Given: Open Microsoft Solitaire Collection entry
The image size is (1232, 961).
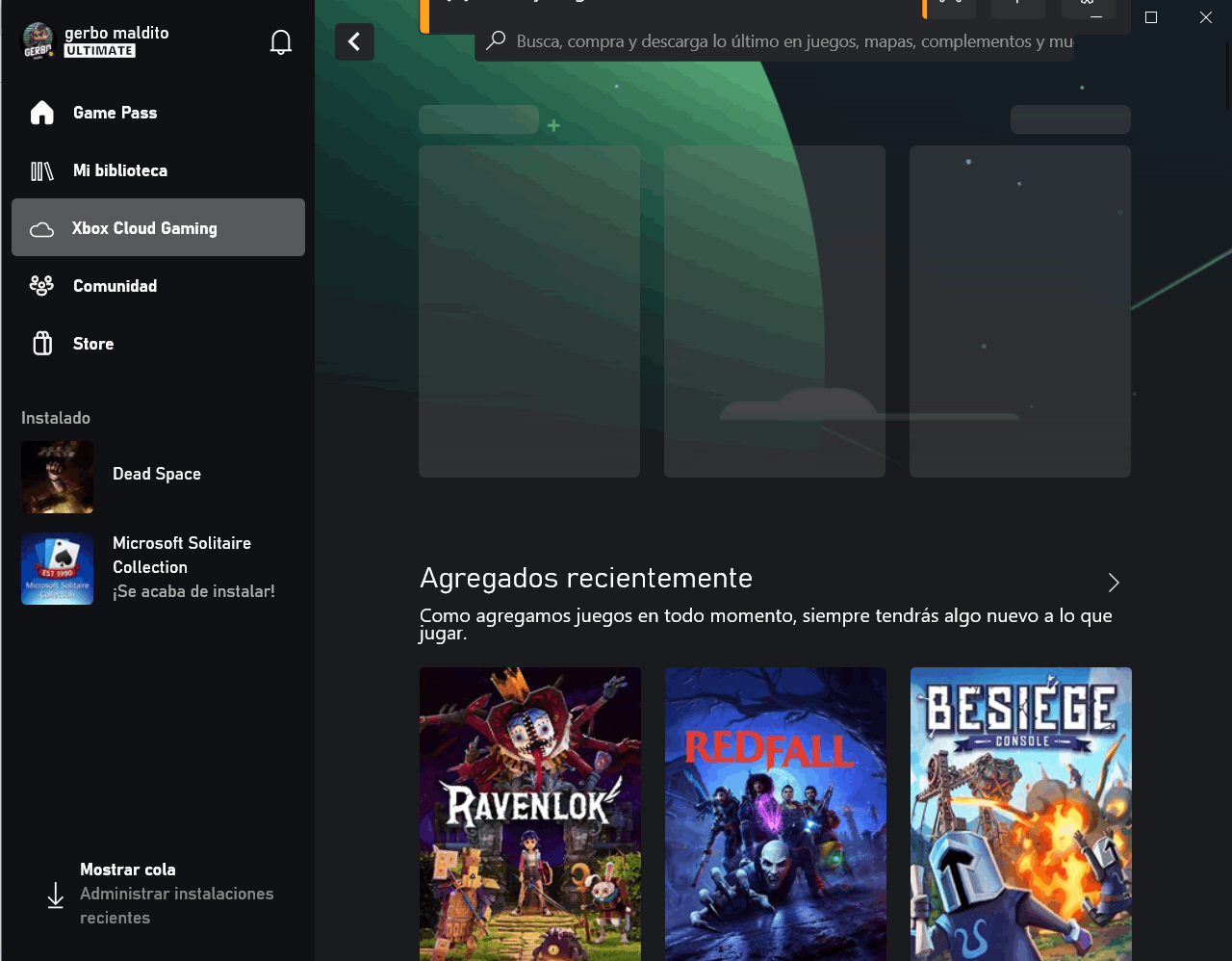Looking at the screenshot, I should pyautogui.click(x=158, y=569).
